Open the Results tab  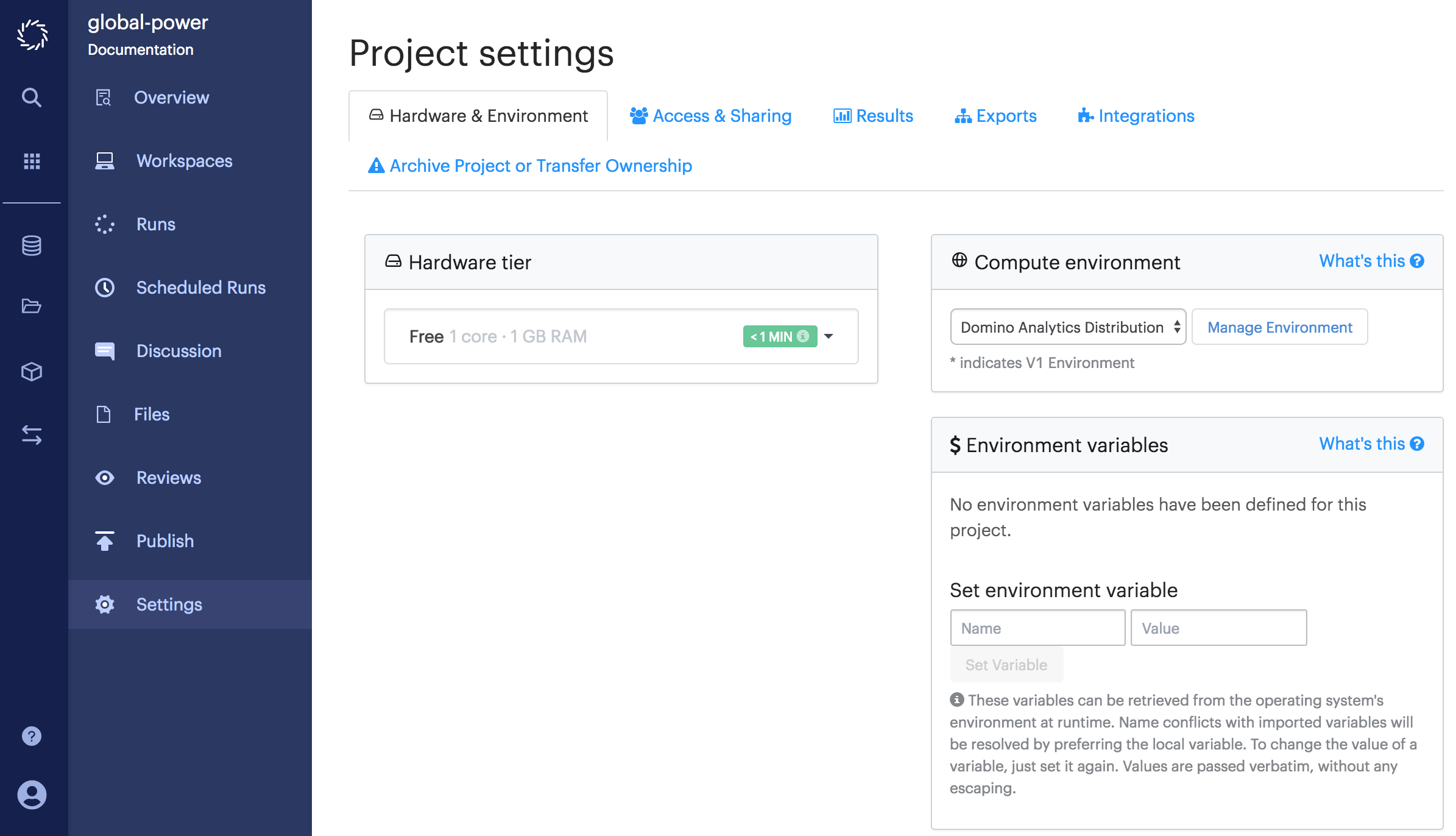click(874, 116)
